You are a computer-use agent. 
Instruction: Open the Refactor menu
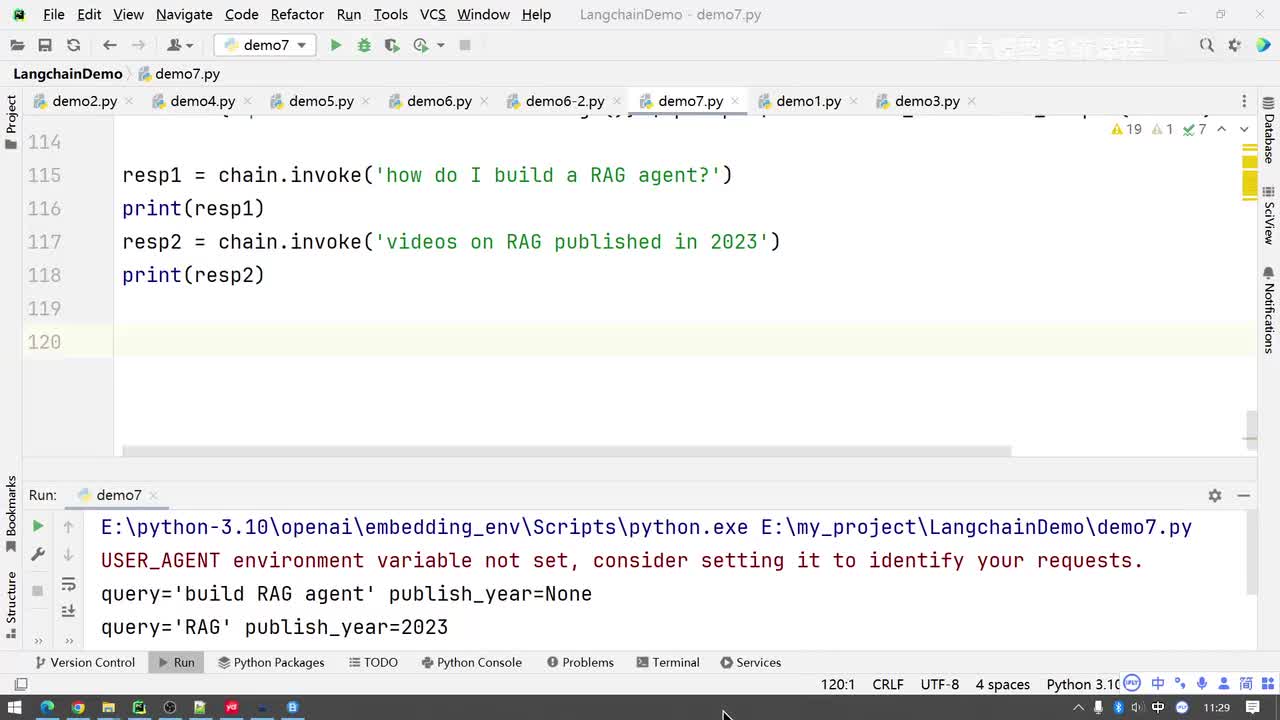tap(297, 15)
